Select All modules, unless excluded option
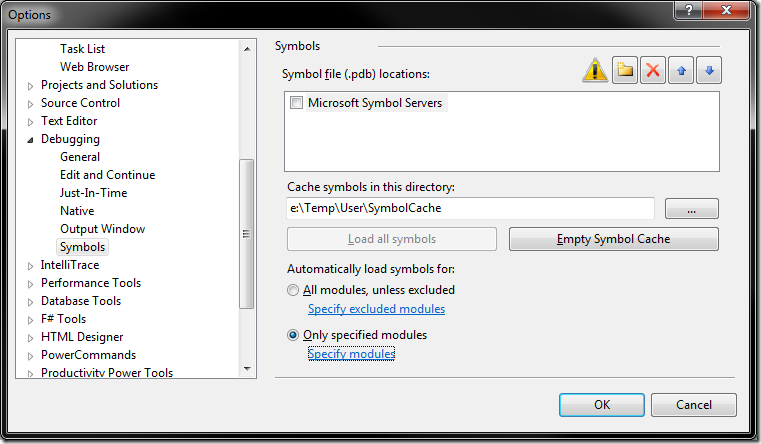The height and width of the screenshot is (444, 761). (293, 290)
